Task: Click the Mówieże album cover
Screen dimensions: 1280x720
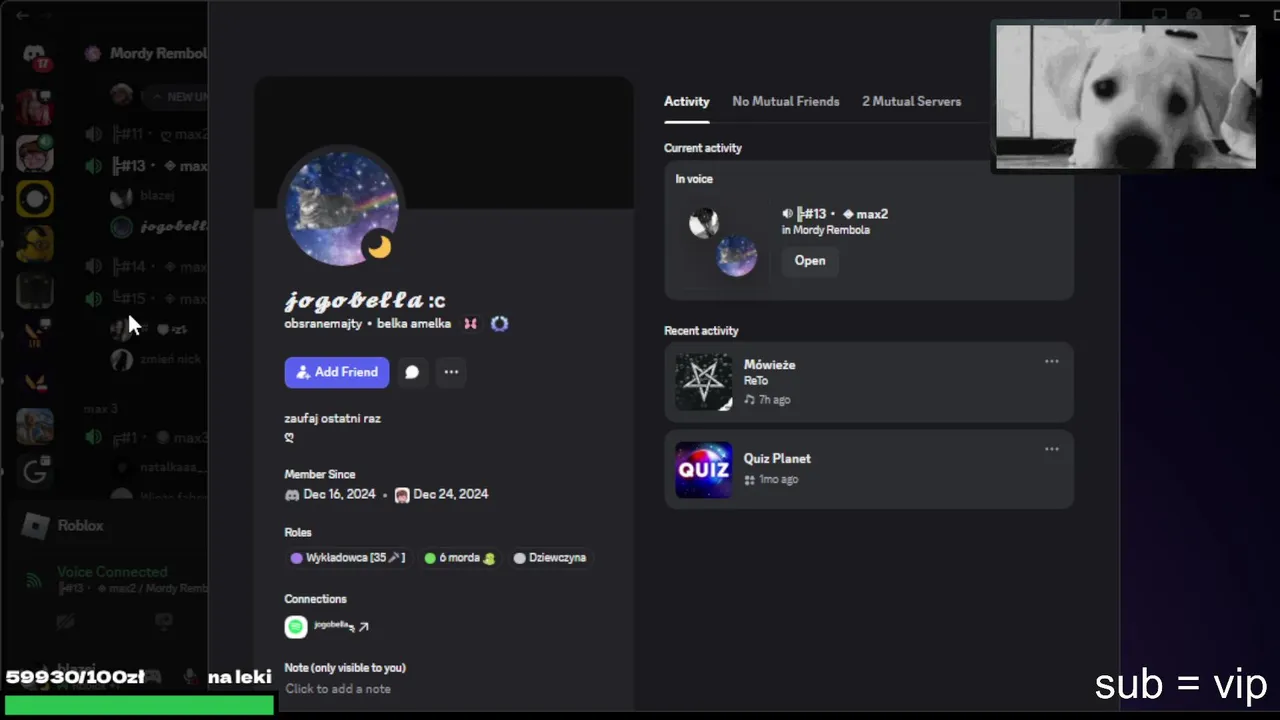Action: (x=704, y=382)
